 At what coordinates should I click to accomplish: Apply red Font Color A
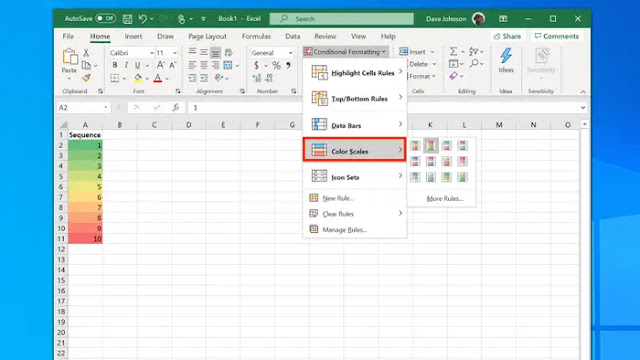coord(158,78)
